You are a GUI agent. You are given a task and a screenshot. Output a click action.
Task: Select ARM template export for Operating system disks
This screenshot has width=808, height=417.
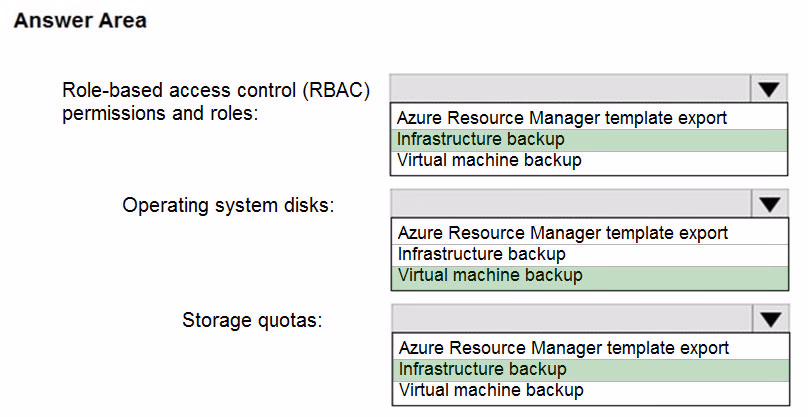(590, 233)
